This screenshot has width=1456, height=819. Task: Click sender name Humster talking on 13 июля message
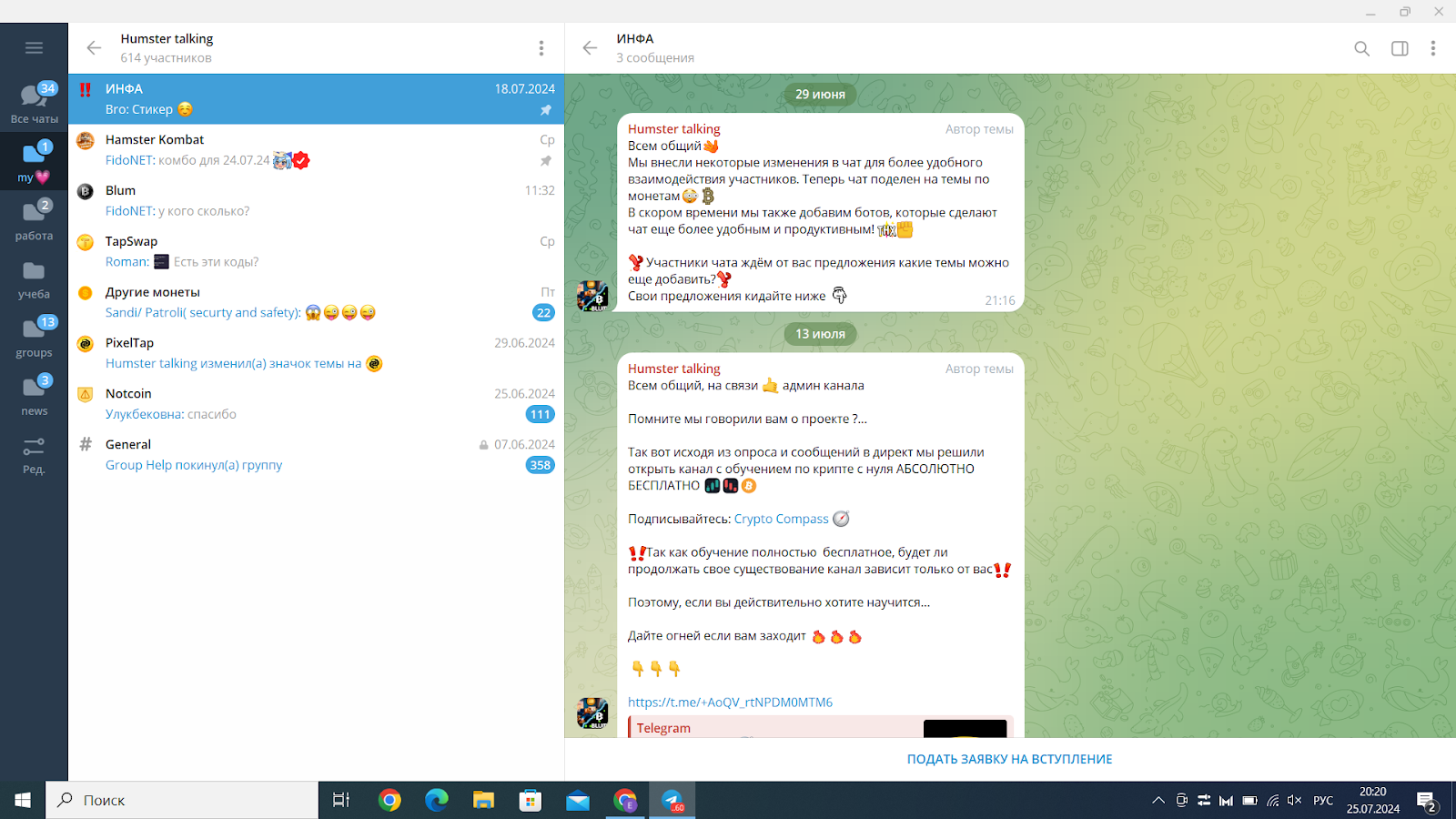[674, 369]
